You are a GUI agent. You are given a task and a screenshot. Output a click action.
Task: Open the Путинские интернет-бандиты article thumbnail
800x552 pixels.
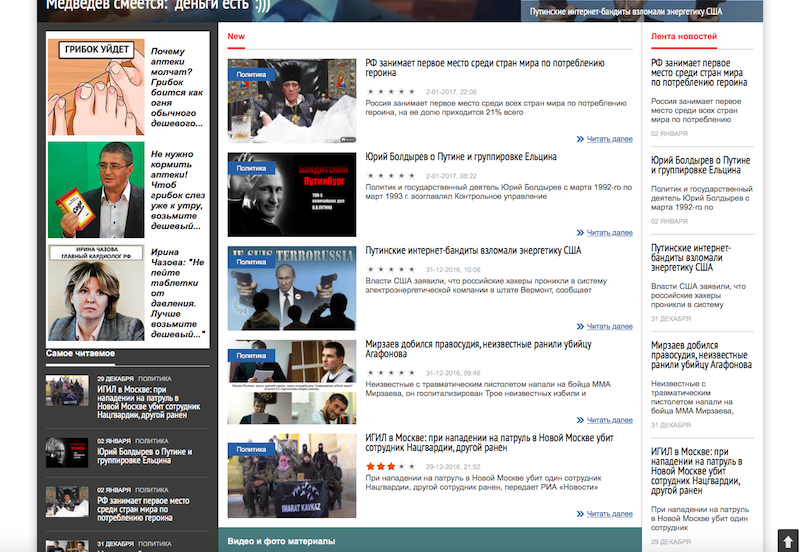(x=292, y=288)
